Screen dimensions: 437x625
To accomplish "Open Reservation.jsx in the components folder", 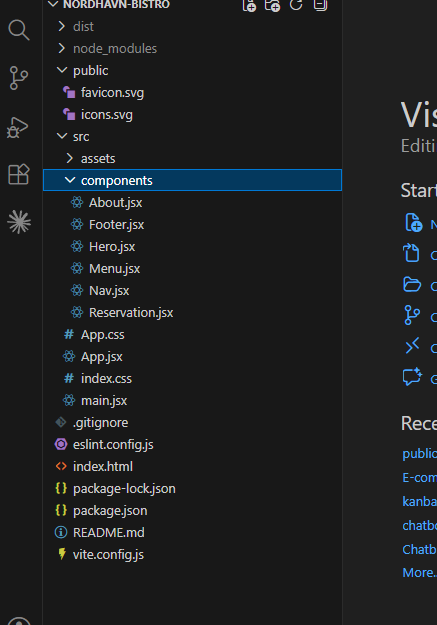I will click(x=192, y=313).
